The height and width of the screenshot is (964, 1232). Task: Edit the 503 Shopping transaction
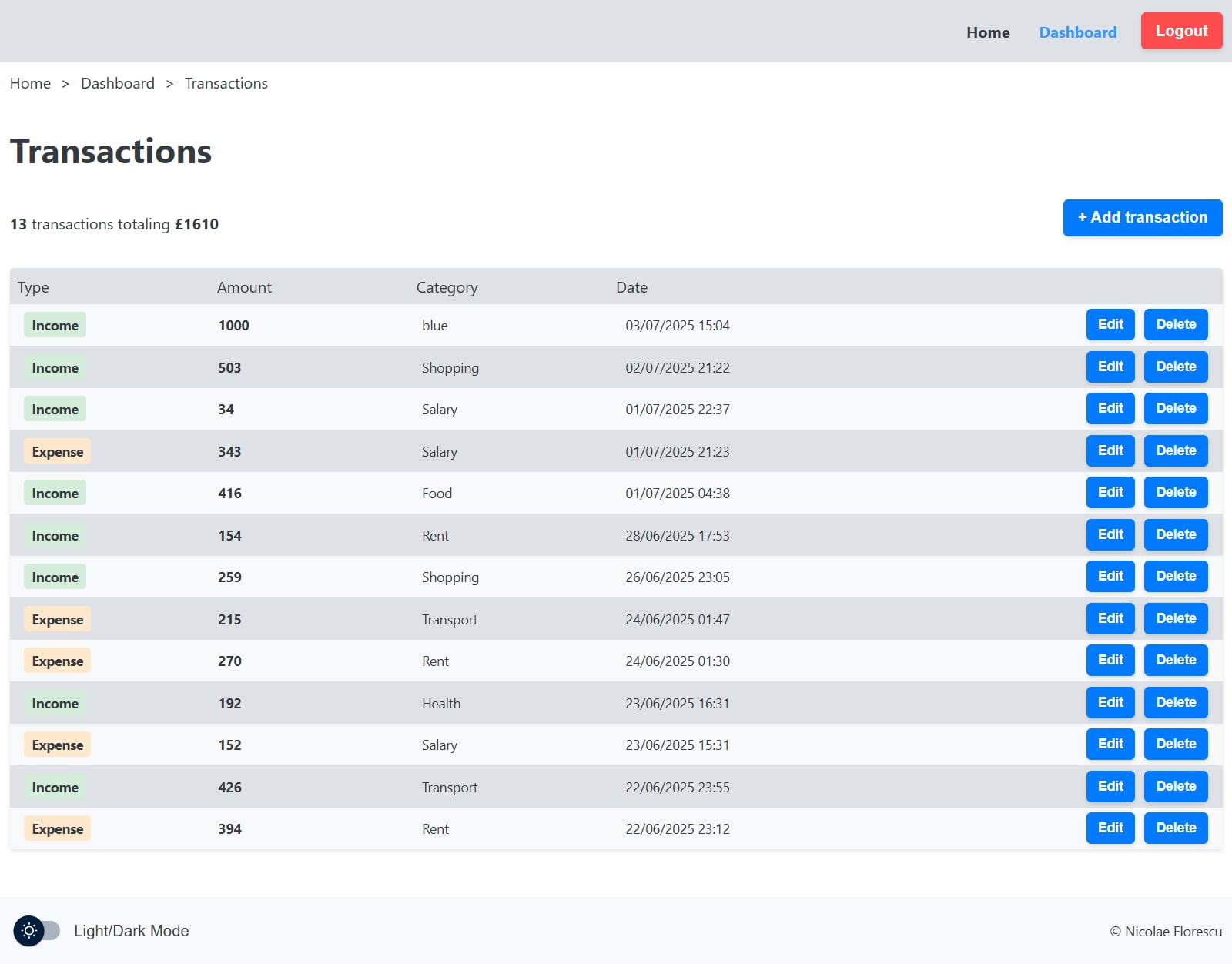[x=1110, y=367]
